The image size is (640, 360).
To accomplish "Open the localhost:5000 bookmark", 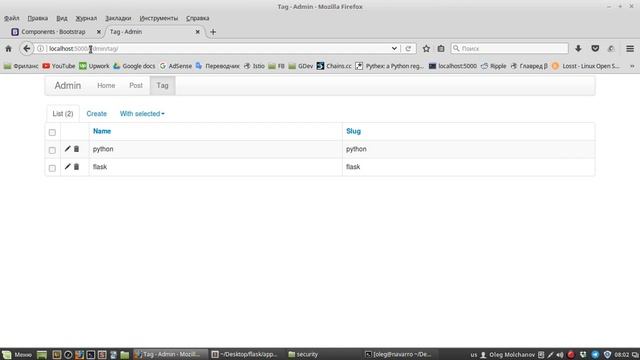I will (x=453, y=66).
